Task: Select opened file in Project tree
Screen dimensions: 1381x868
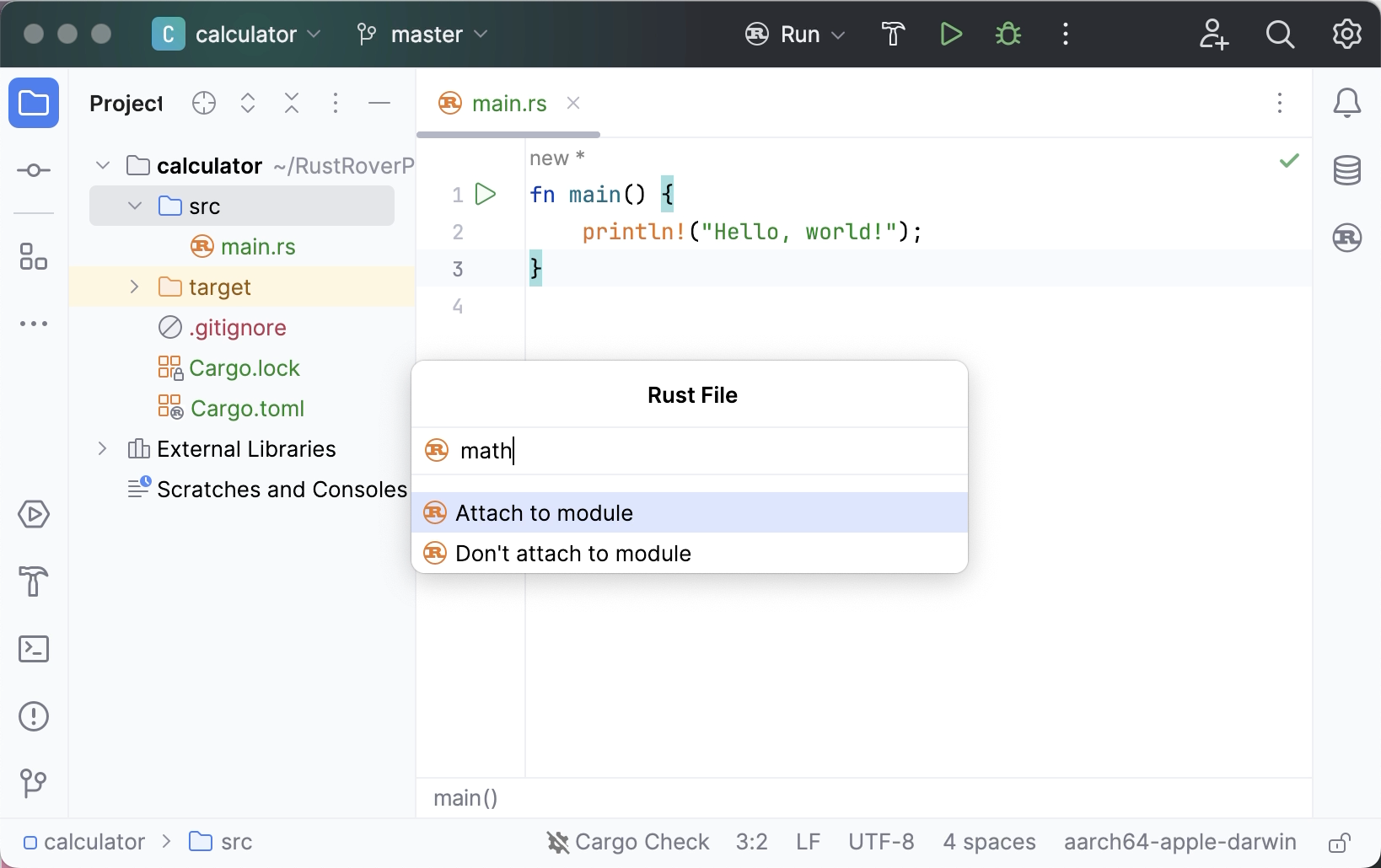Action: click(204, 103)
